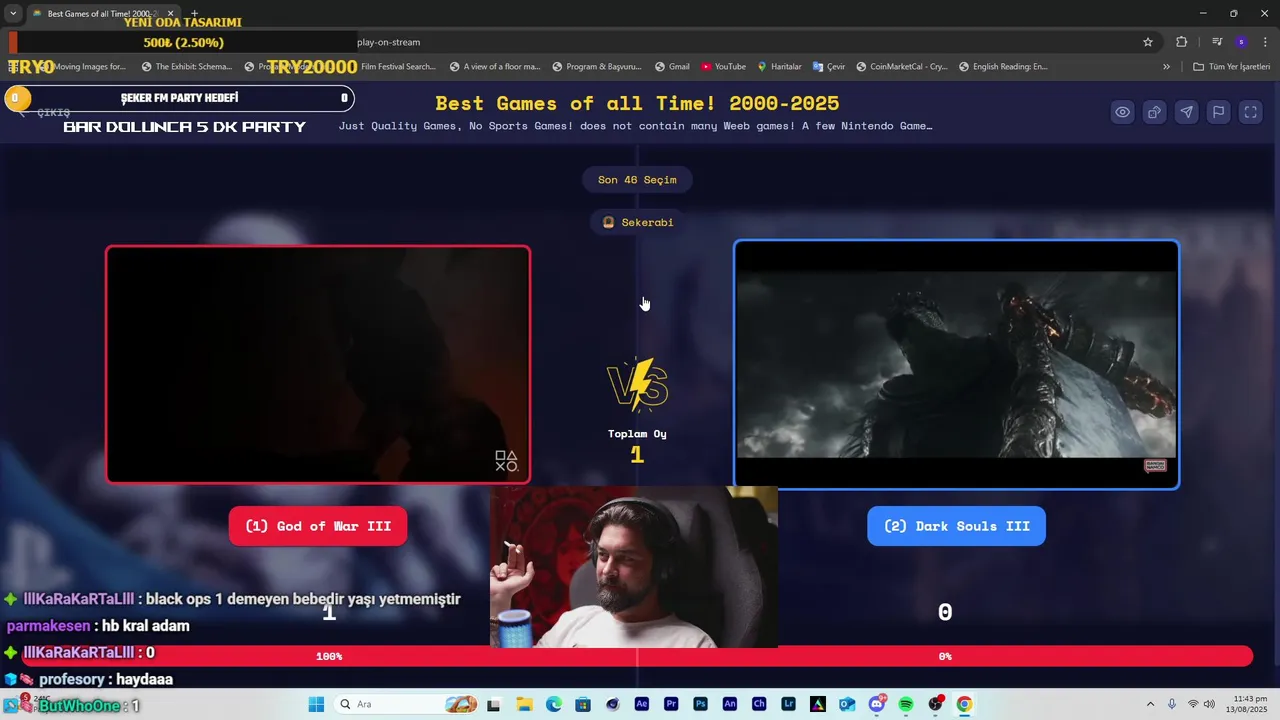Click the ÇIKIŞ exit link

coord(45,113)
